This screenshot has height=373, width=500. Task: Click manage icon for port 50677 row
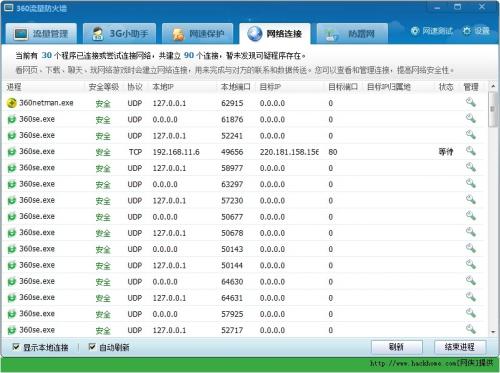point(471,216)
